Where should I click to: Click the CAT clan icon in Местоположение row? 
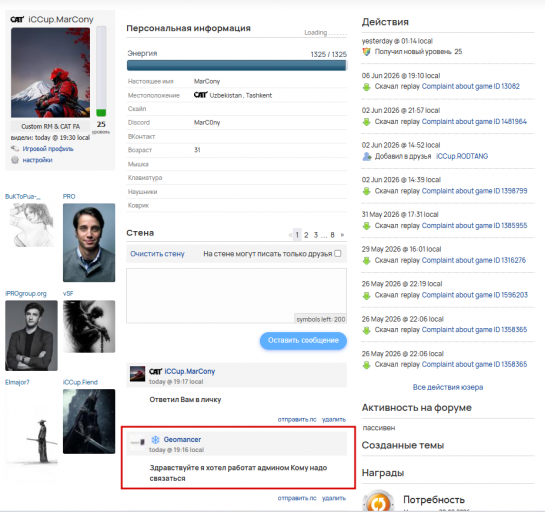coord(201,95)
